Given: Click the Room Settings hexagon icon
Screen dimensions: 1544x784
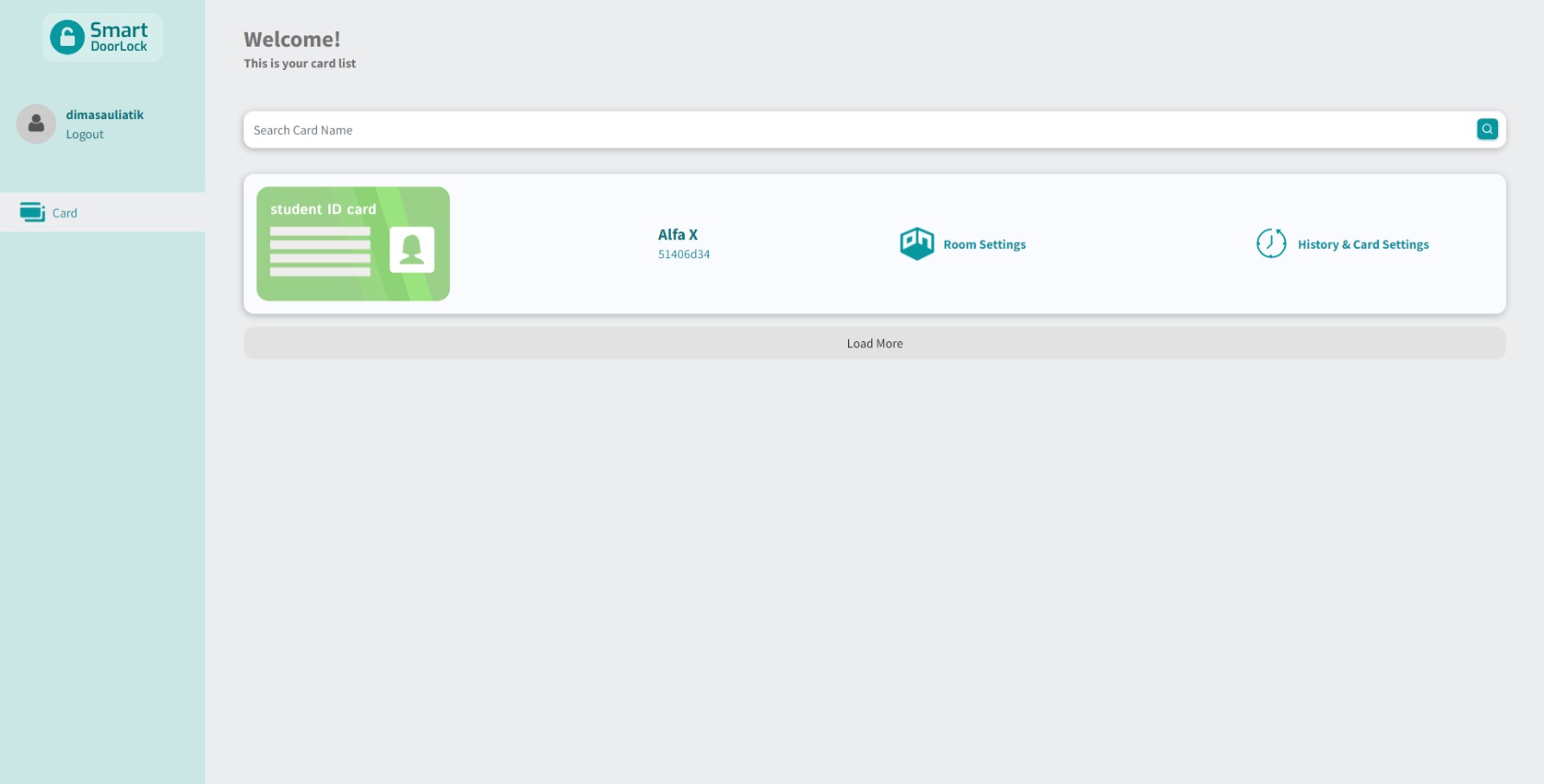Looking at the screenshot, I should click(x=916, y=243).
